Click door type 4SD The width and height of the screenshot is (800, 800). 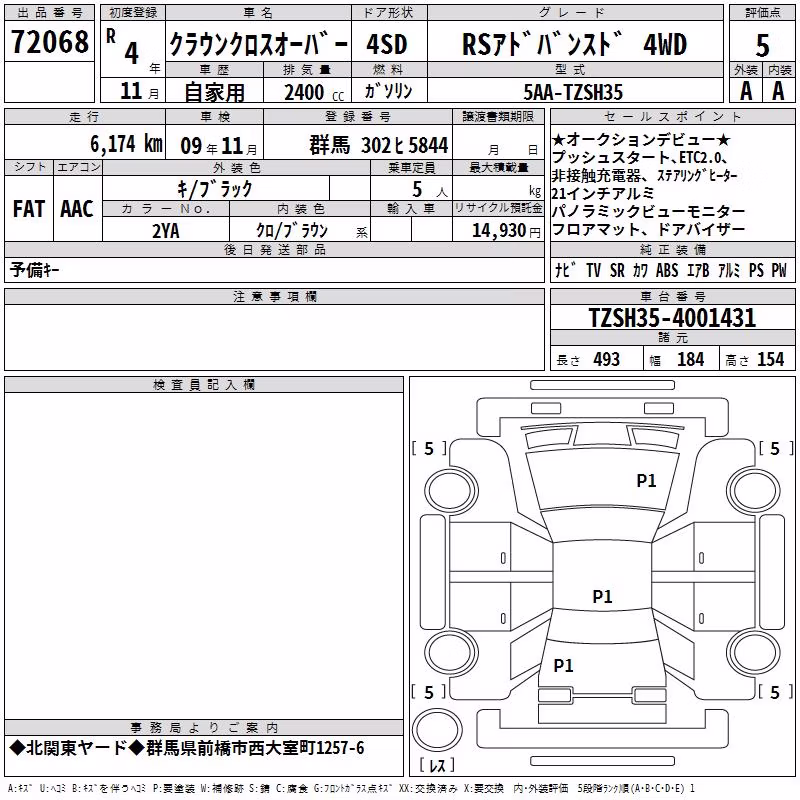(387, 44)
